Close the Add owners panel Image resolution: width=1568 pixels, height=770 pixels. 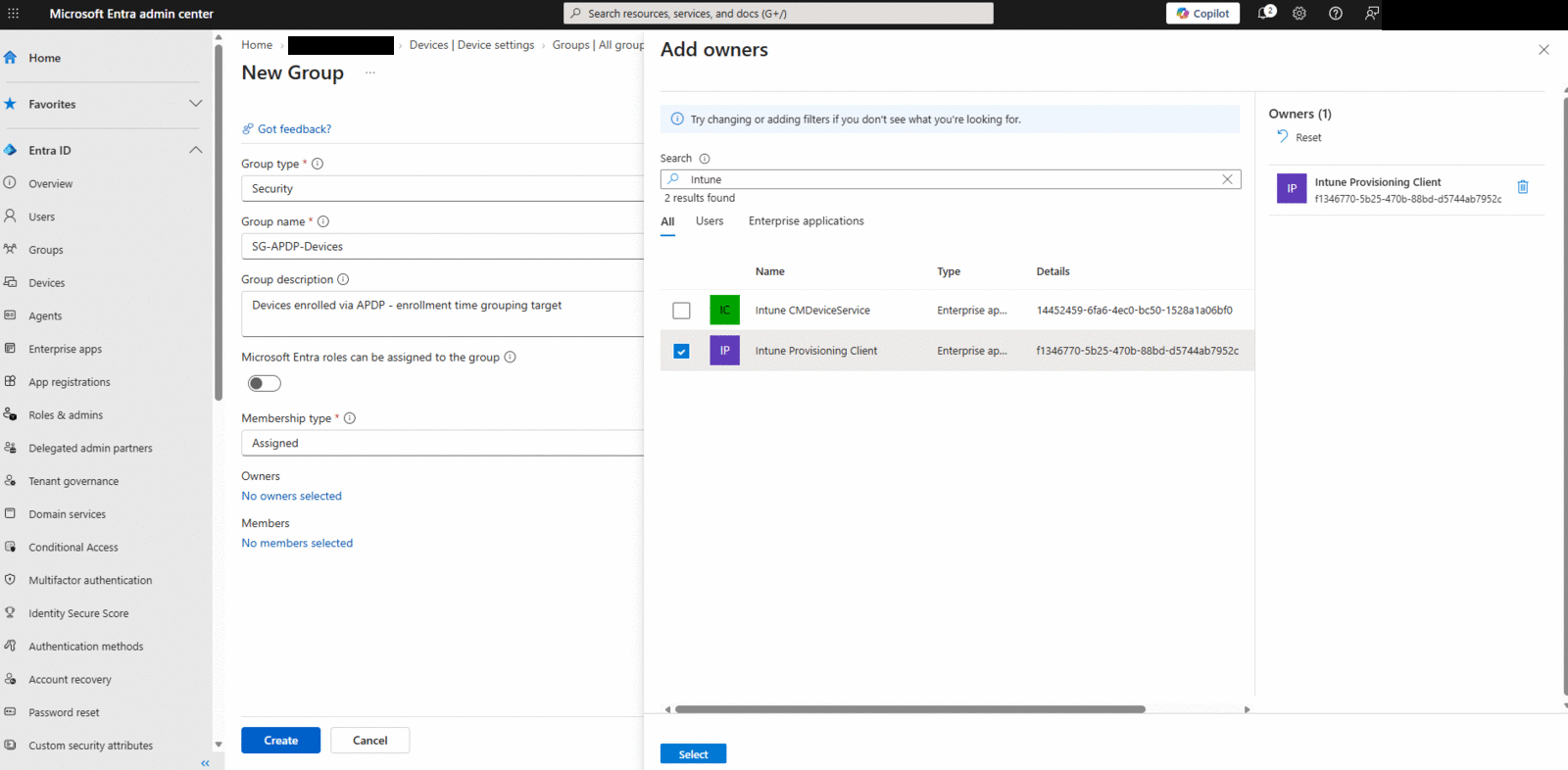click(x=1543, y=50)
